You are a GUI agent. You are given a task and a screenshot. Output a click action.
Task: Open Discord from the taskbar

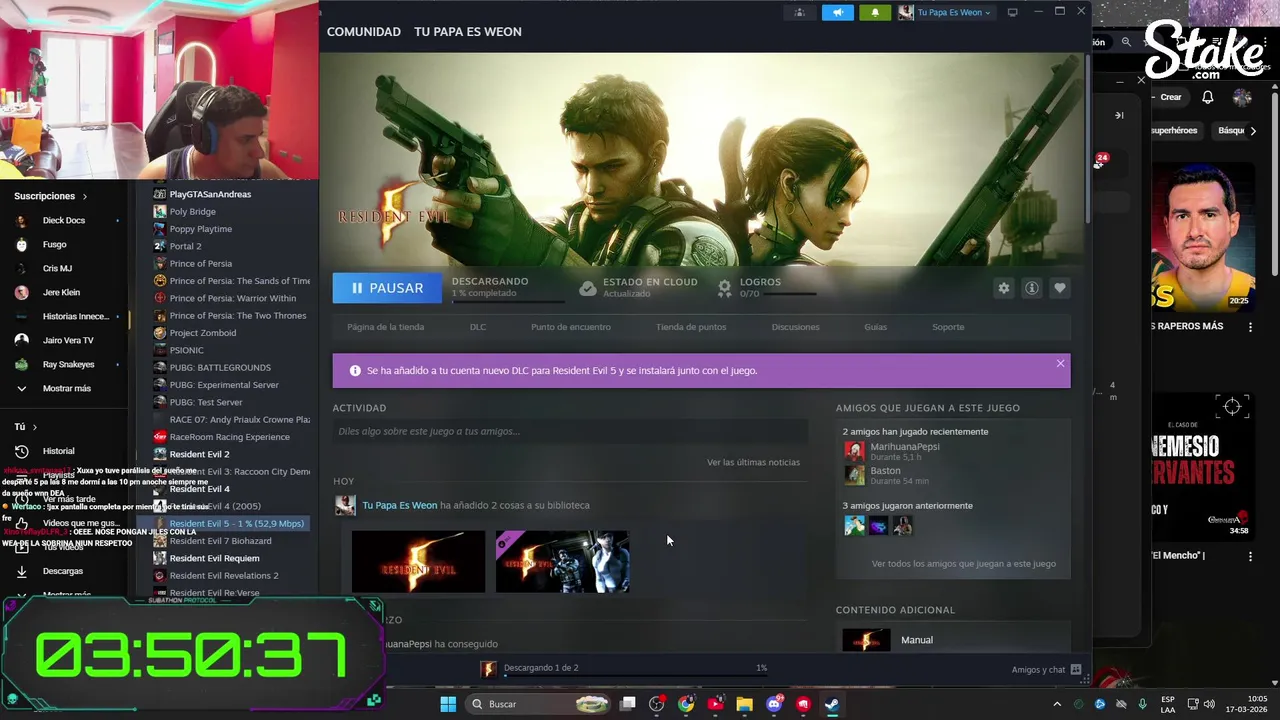coord(774,704)
